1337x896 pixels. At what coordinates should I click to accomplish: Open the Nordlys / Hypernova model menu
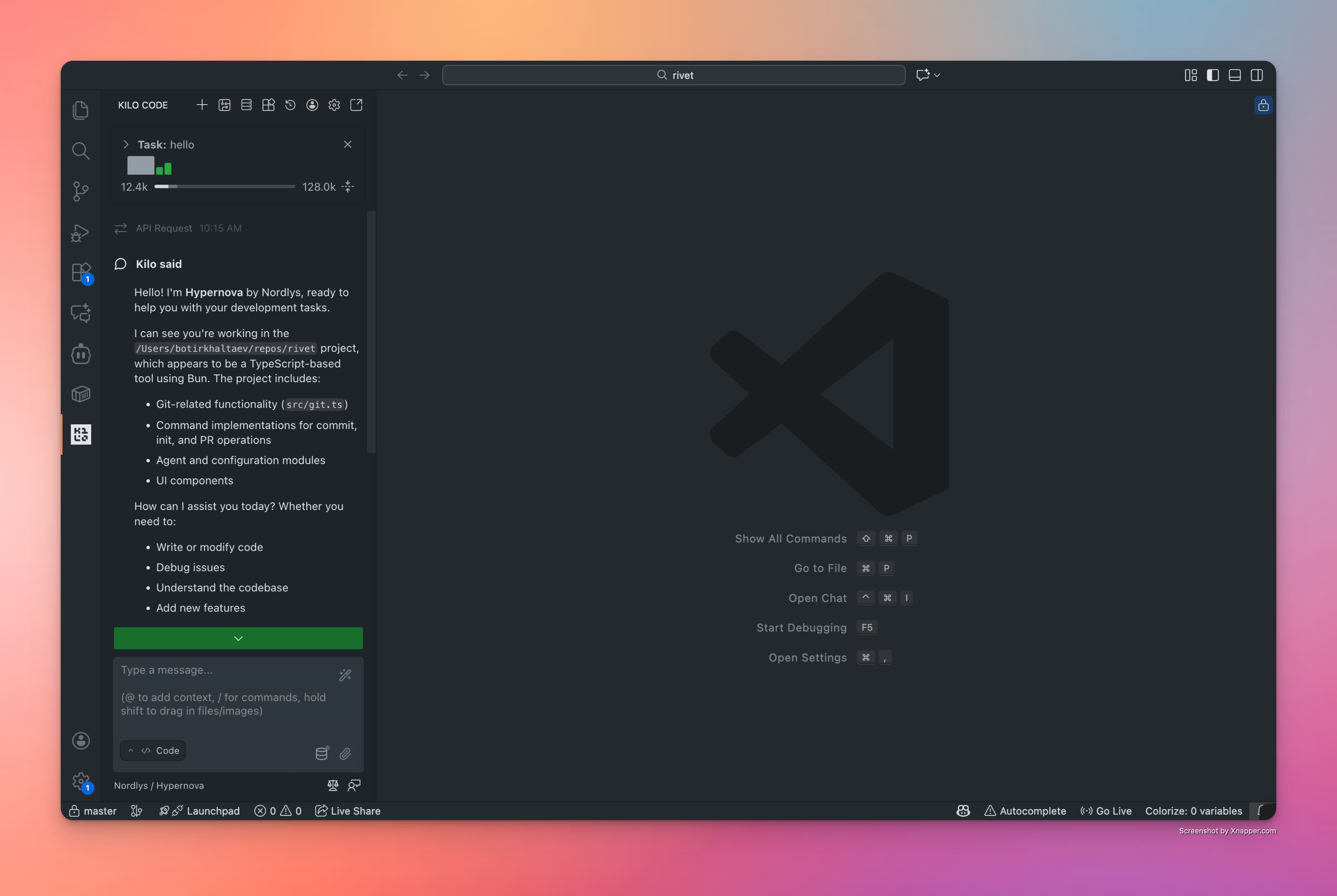159,785
